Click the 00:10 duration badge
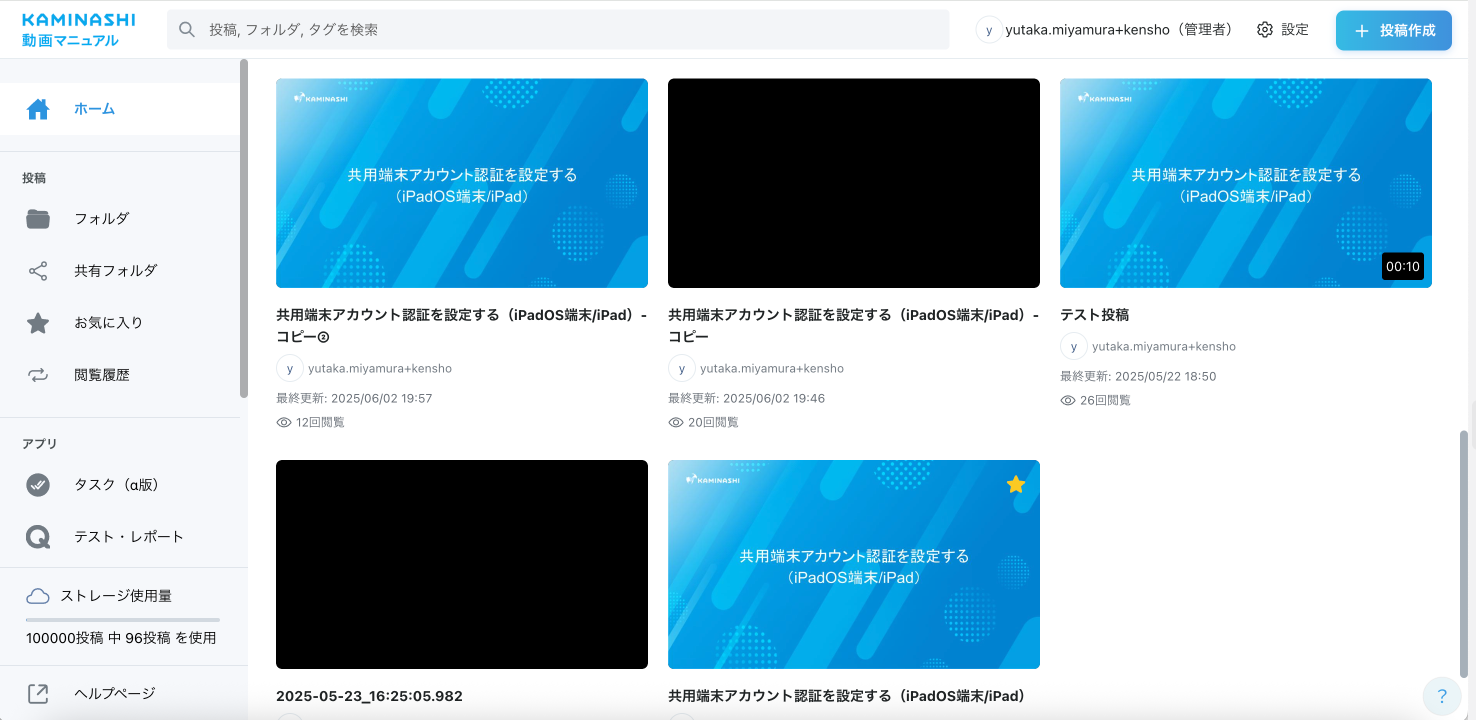The image size is (1476, 720). 1403,266
